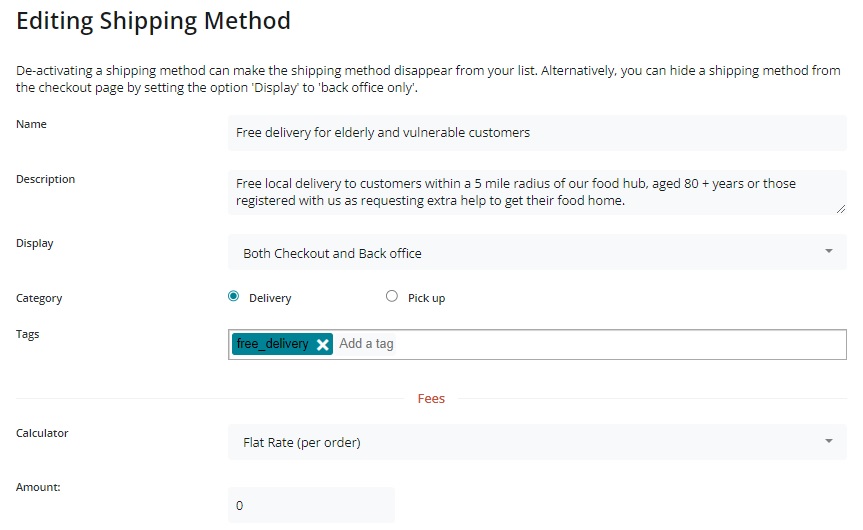The width and height of the screenshot is (863, 530).
Task: Click the 'Tags' field label
Action: click(28, 334)
